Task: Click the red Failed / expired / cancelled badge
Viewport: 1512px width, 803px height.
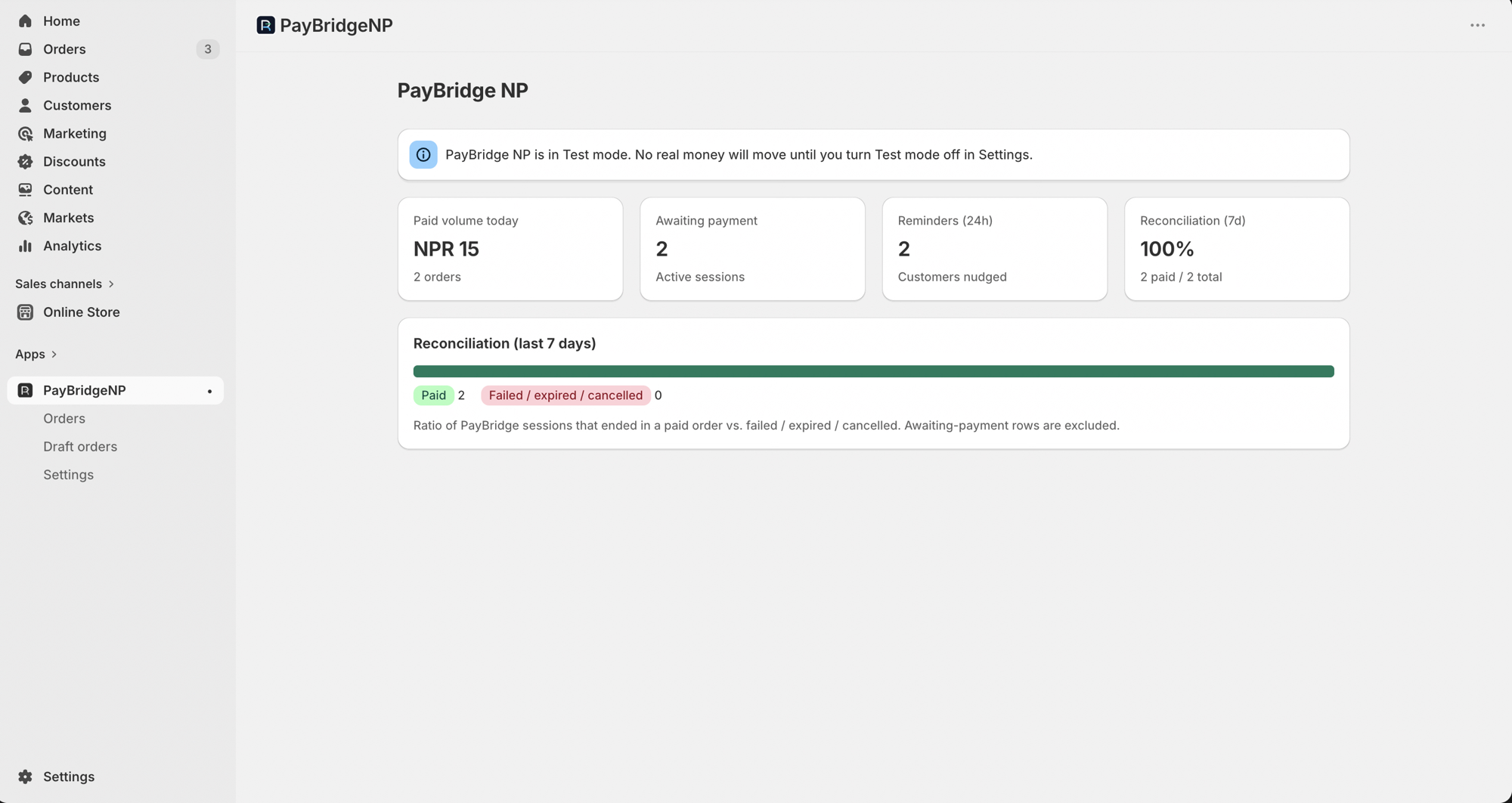Action: pyautogui.click(x=565, y=395)
